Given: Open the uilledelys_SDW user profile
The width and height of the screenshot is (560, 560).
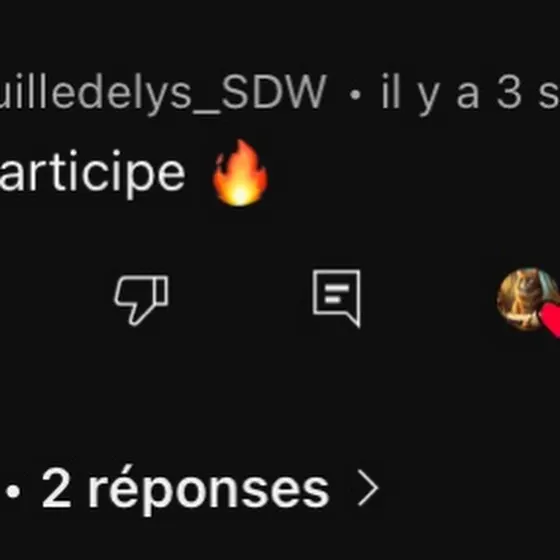Looking at the screenshot, I should coord(163,92).
